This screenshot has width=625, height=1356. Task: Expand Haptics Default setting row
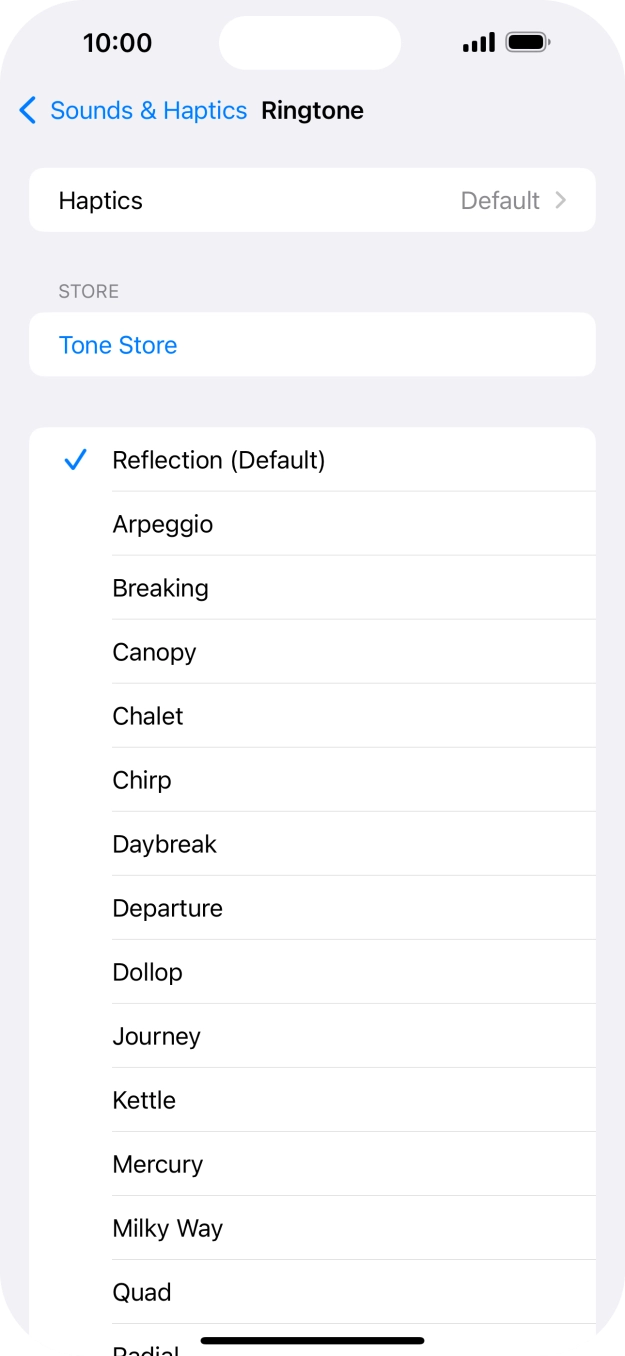pyautogui.click(x=312, y=200)
